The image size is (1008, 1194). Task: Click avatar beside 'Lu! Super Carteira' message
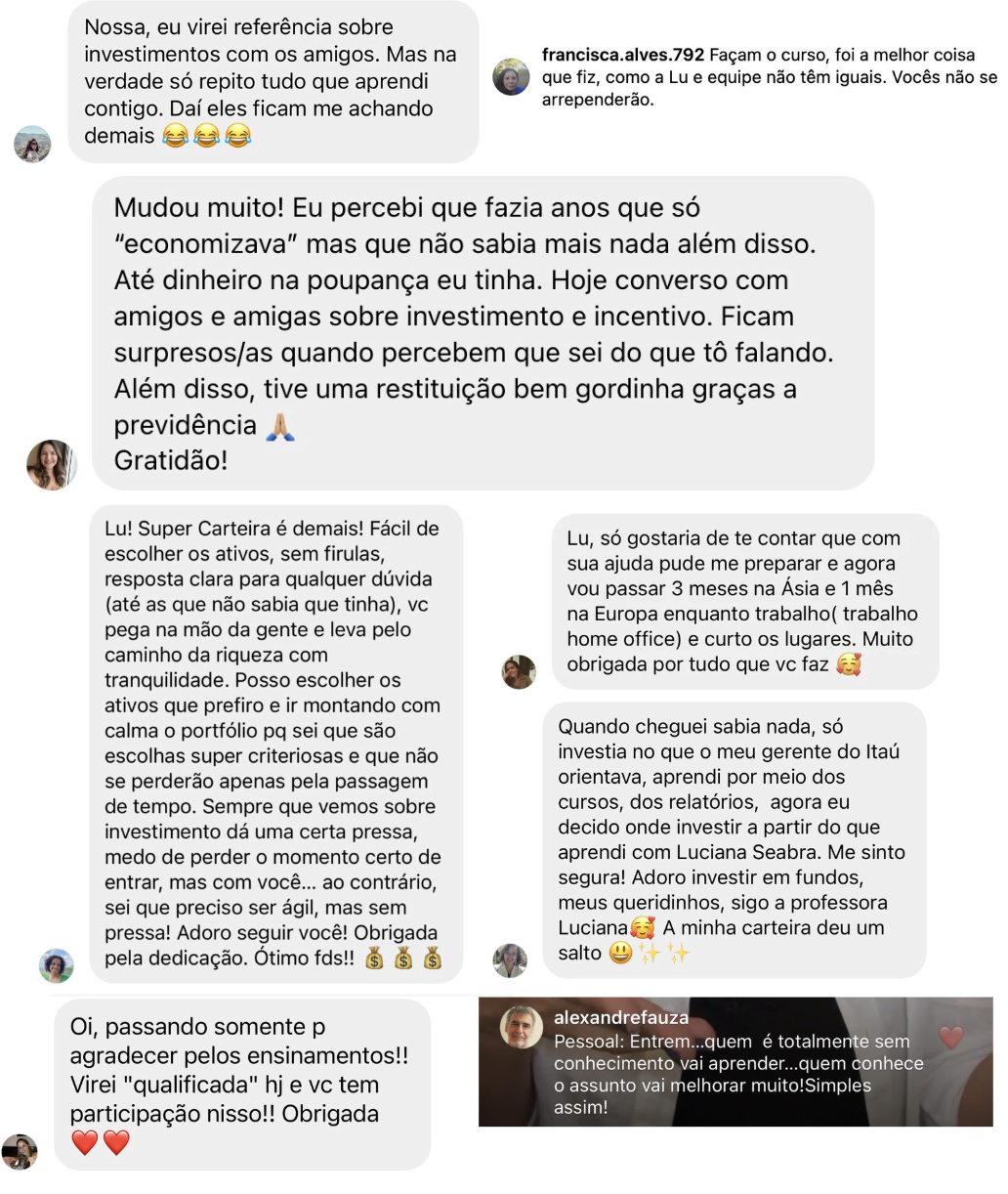pyautogui.click(x=56, y=965)
